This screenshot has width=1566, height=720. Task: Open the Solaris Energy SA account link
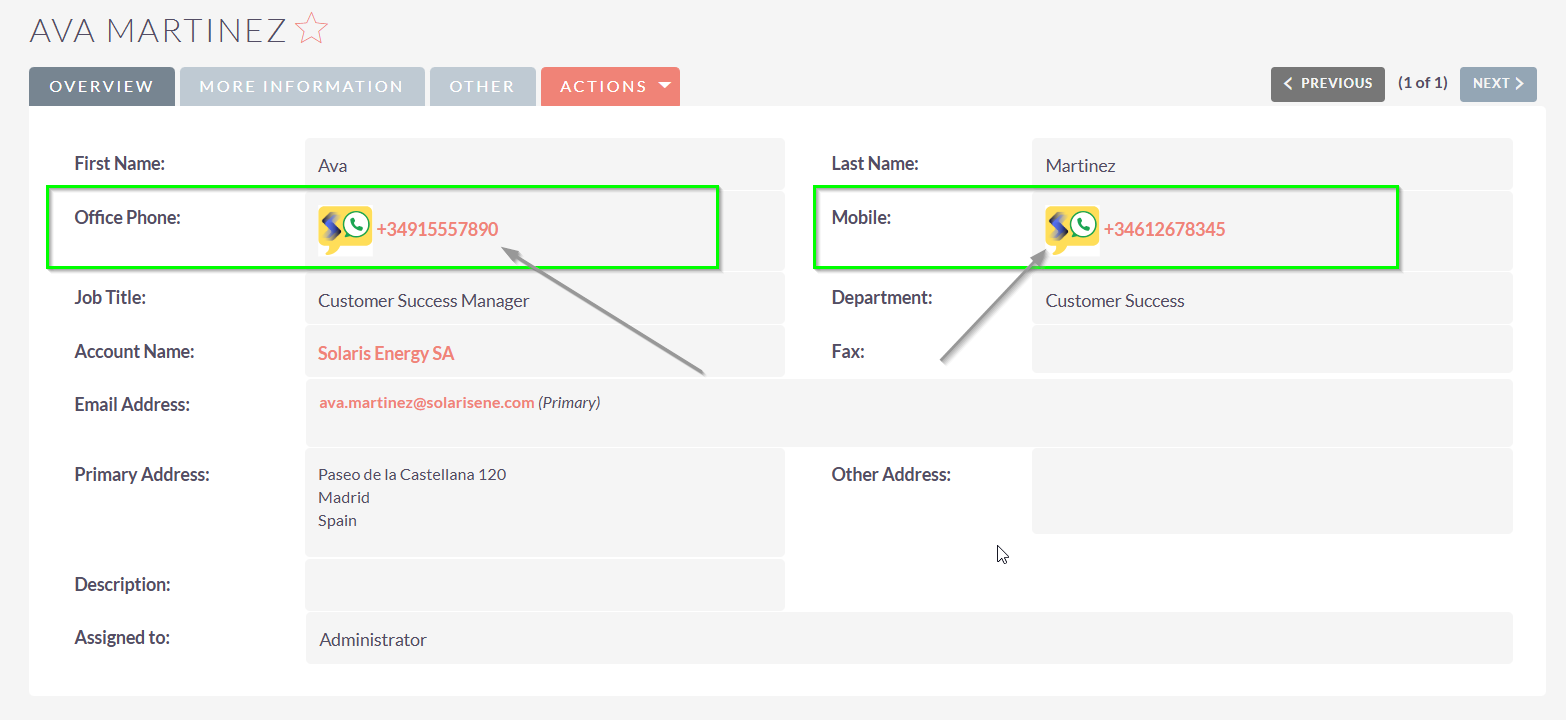[386, 353]
